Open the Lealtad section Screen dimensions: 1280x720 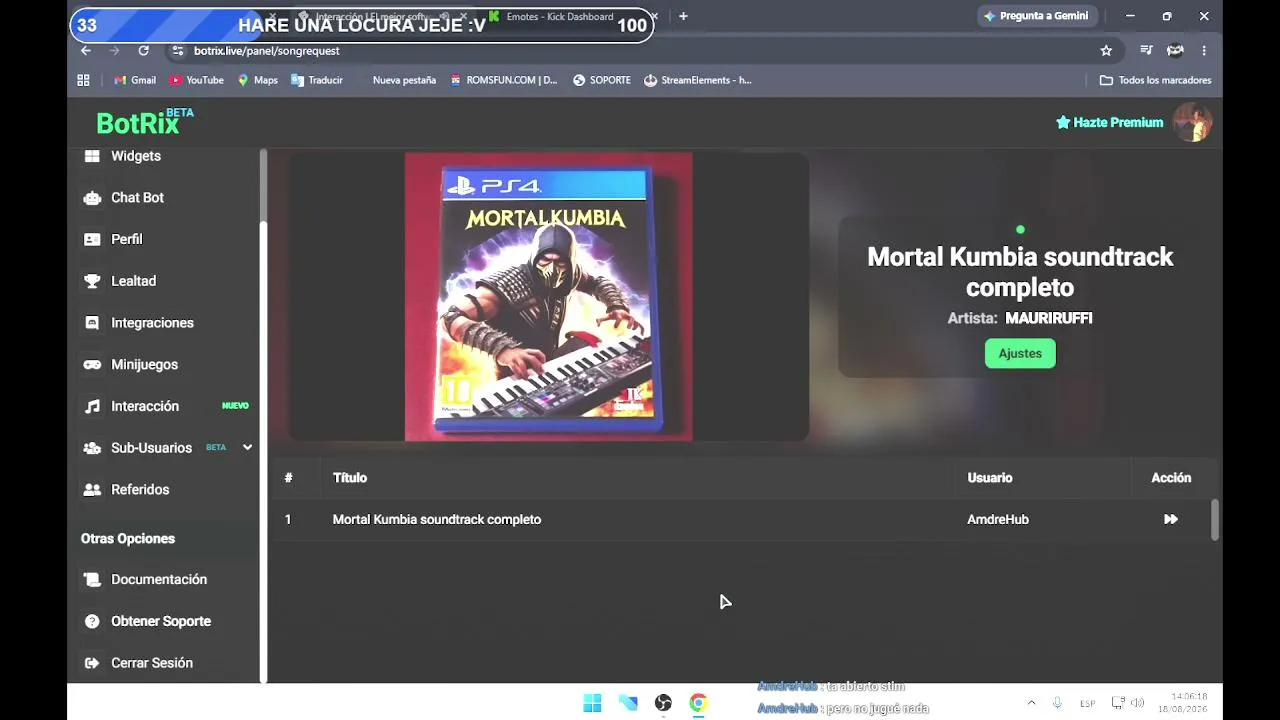133,281
